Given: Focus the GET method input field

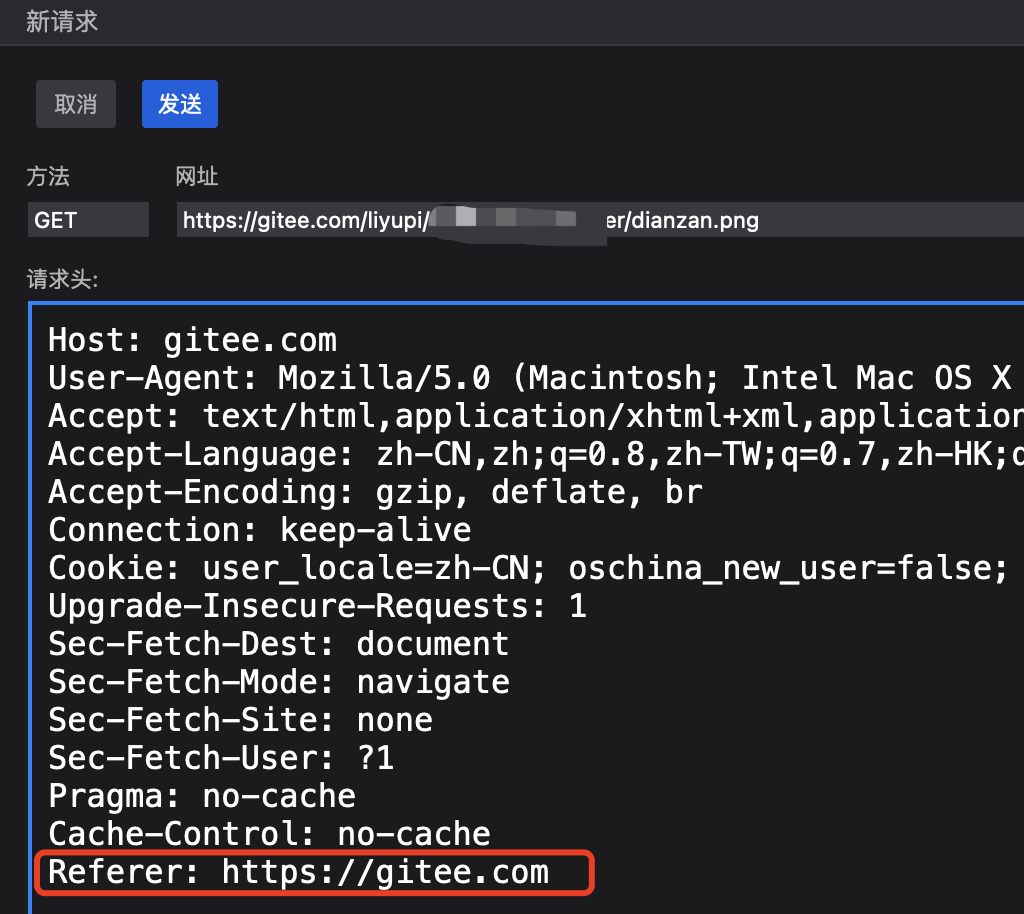Looking at the screenshot, I should (88, 220).
